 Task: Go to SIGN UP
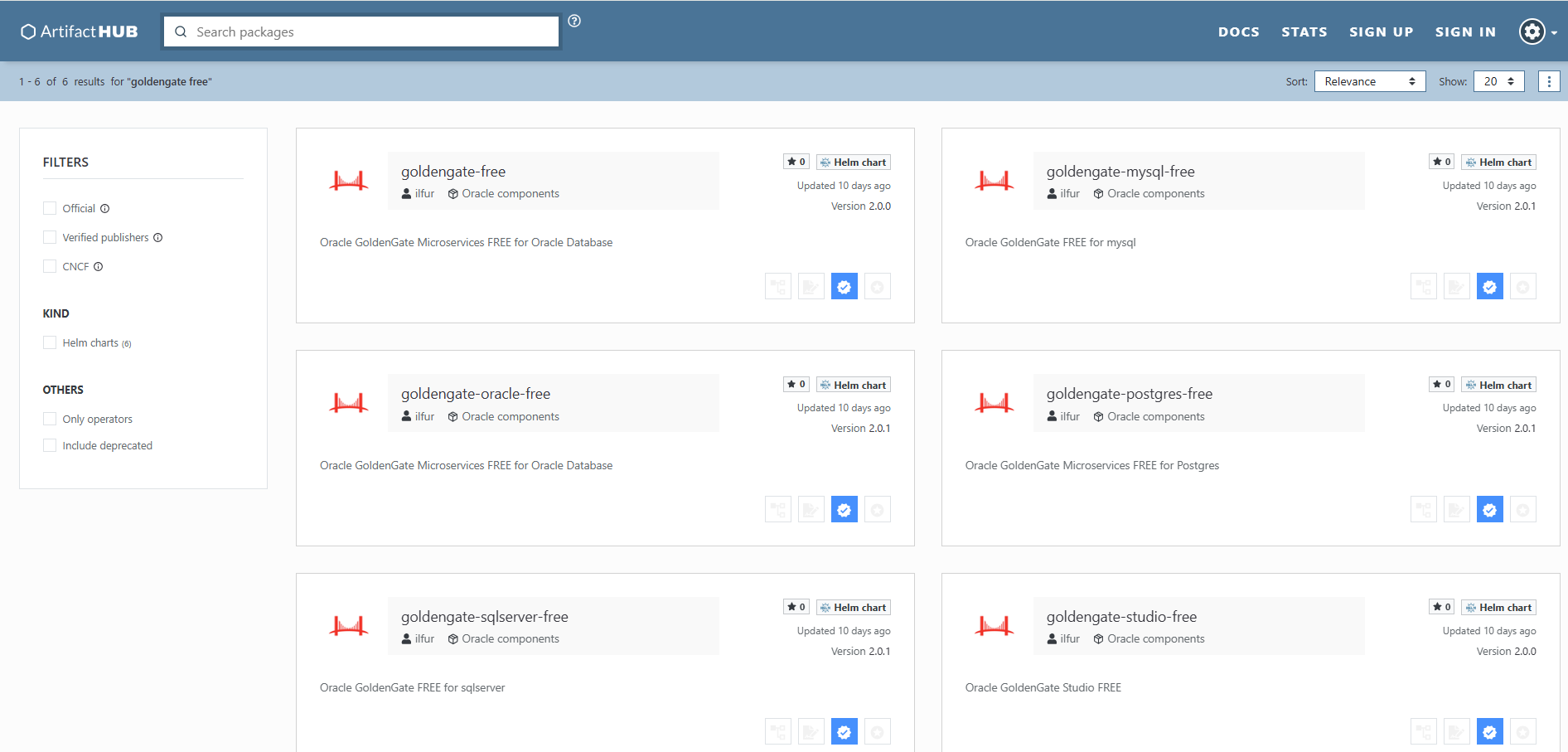coord(1382,32)
